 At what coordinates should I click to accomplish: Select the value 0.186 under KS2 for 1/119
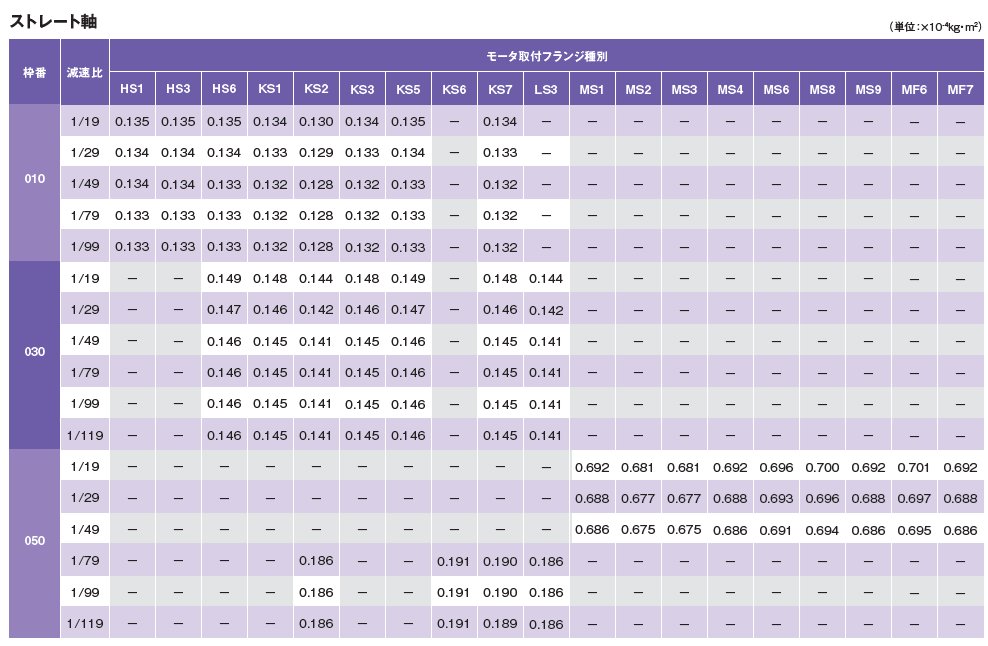[x=317, y=622]
